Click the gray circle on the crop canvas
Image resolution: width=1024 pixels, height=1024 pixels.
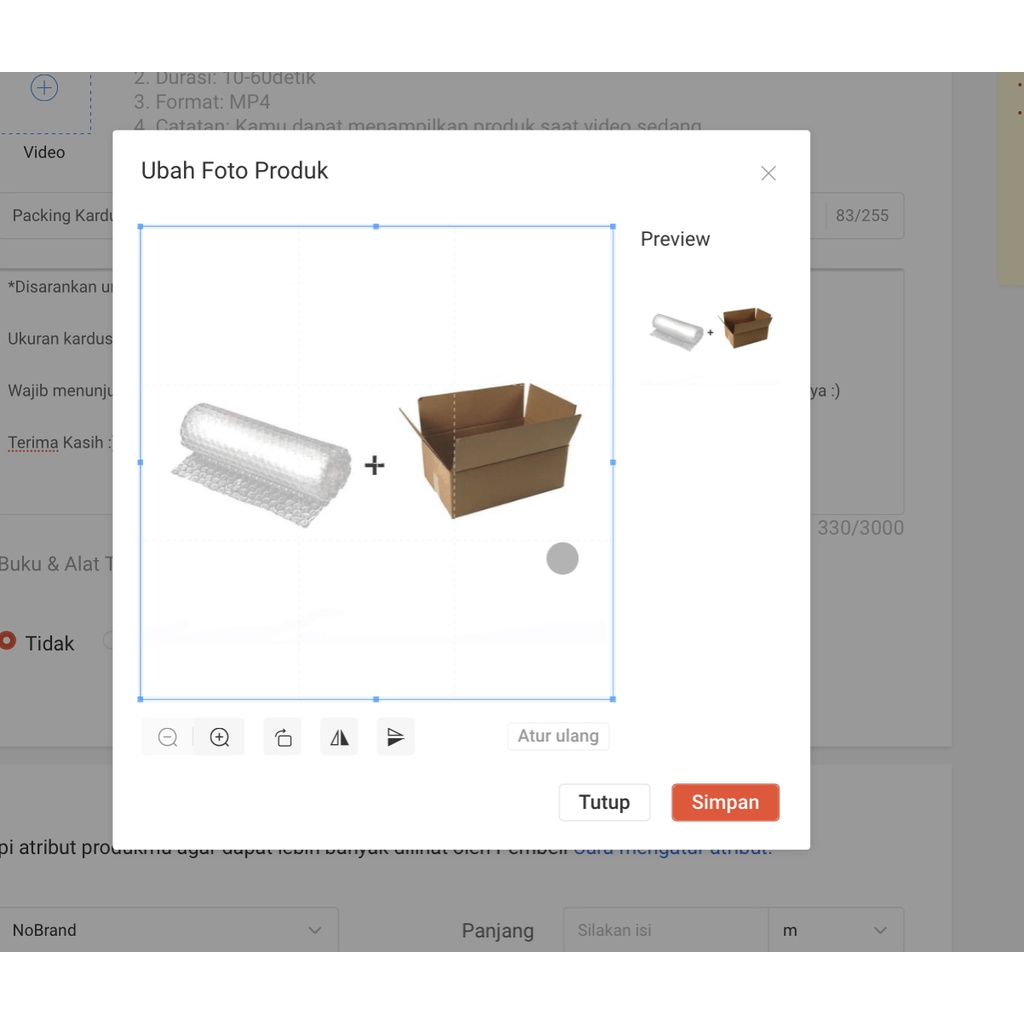[562, 558]
